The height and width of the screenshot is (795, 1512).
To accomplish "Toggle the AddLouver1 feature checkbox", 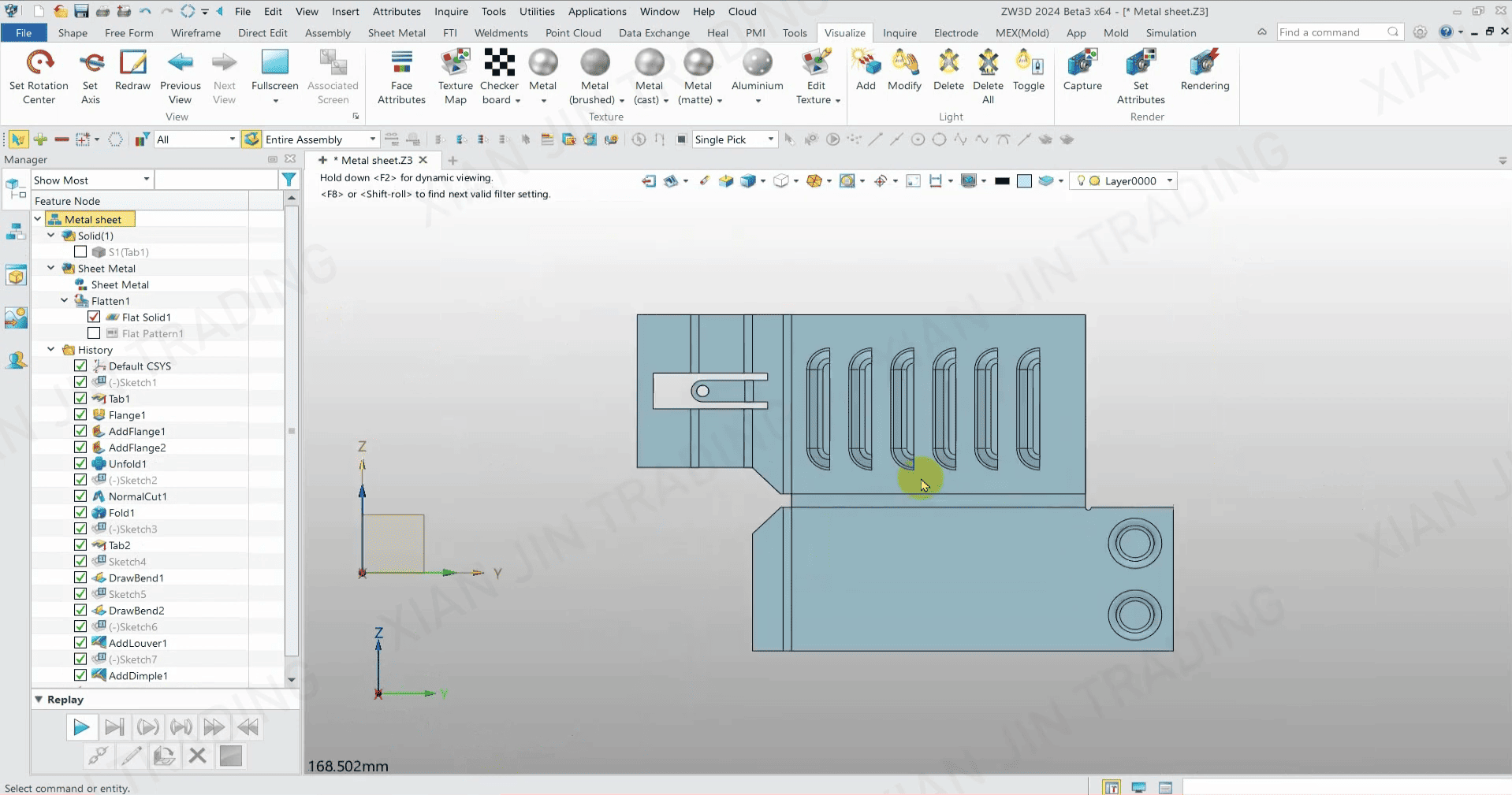I will pos(80,643).
